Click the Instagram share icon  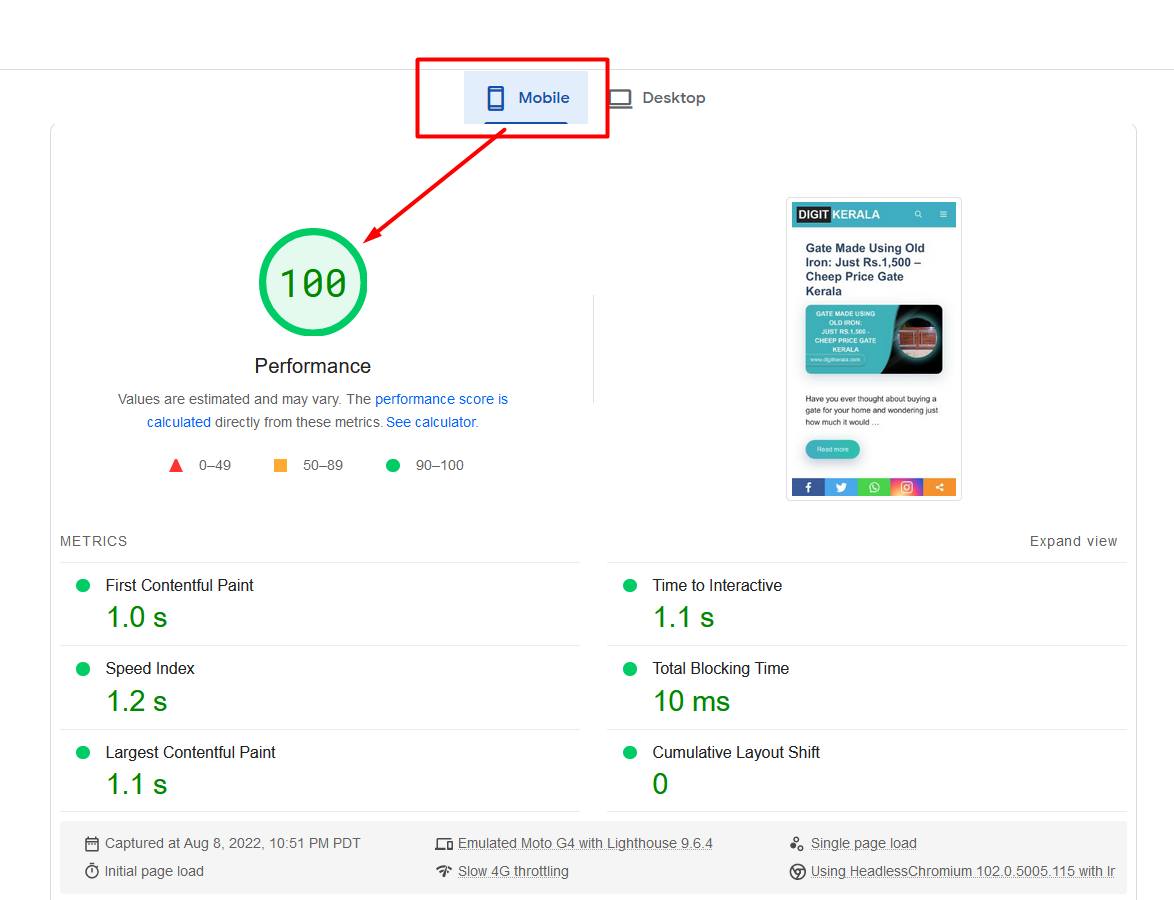pyautogui.click(x=907, y=487)
